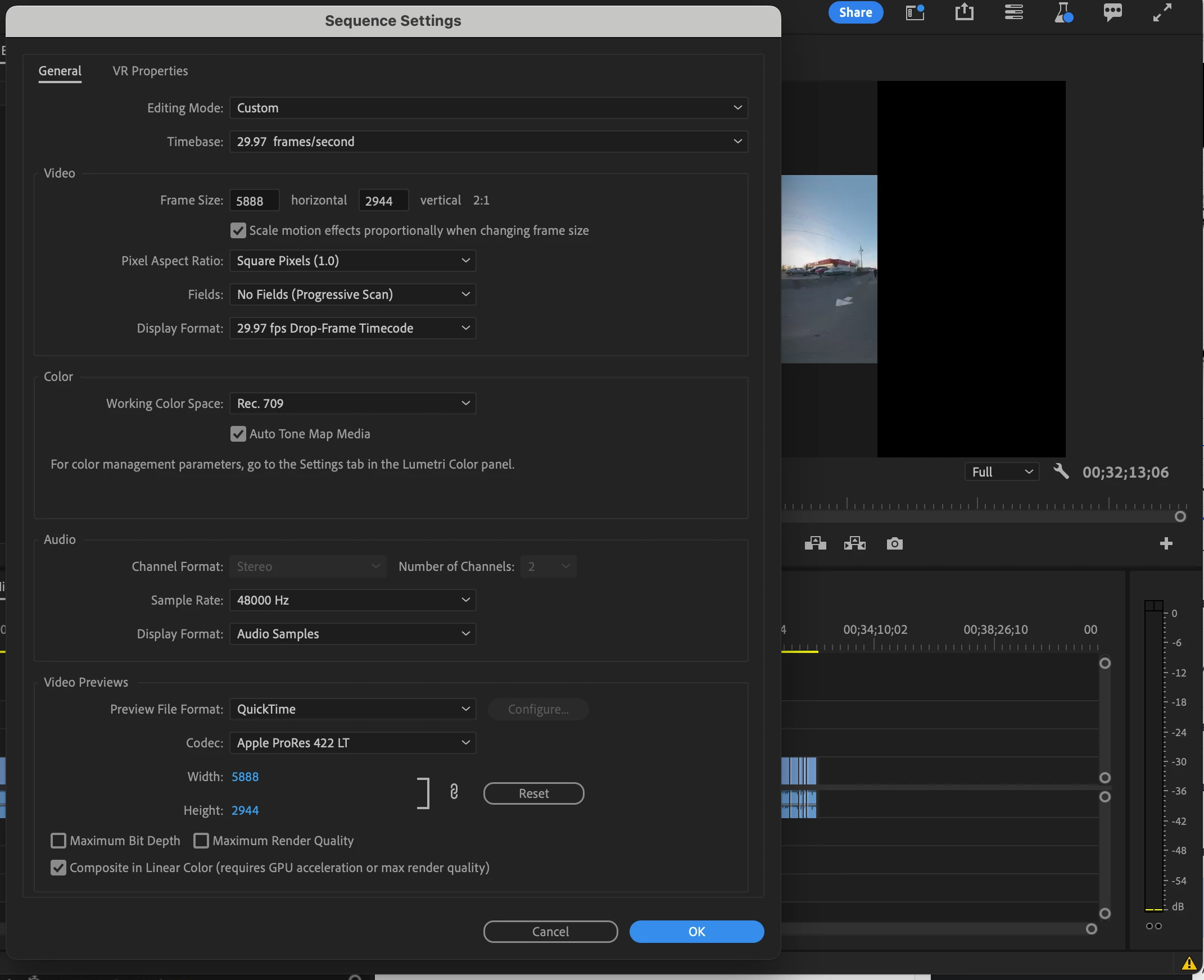
Task: Expand the Working Color Space dropdown
Action: pyautogui.click(x=352, y=403)
